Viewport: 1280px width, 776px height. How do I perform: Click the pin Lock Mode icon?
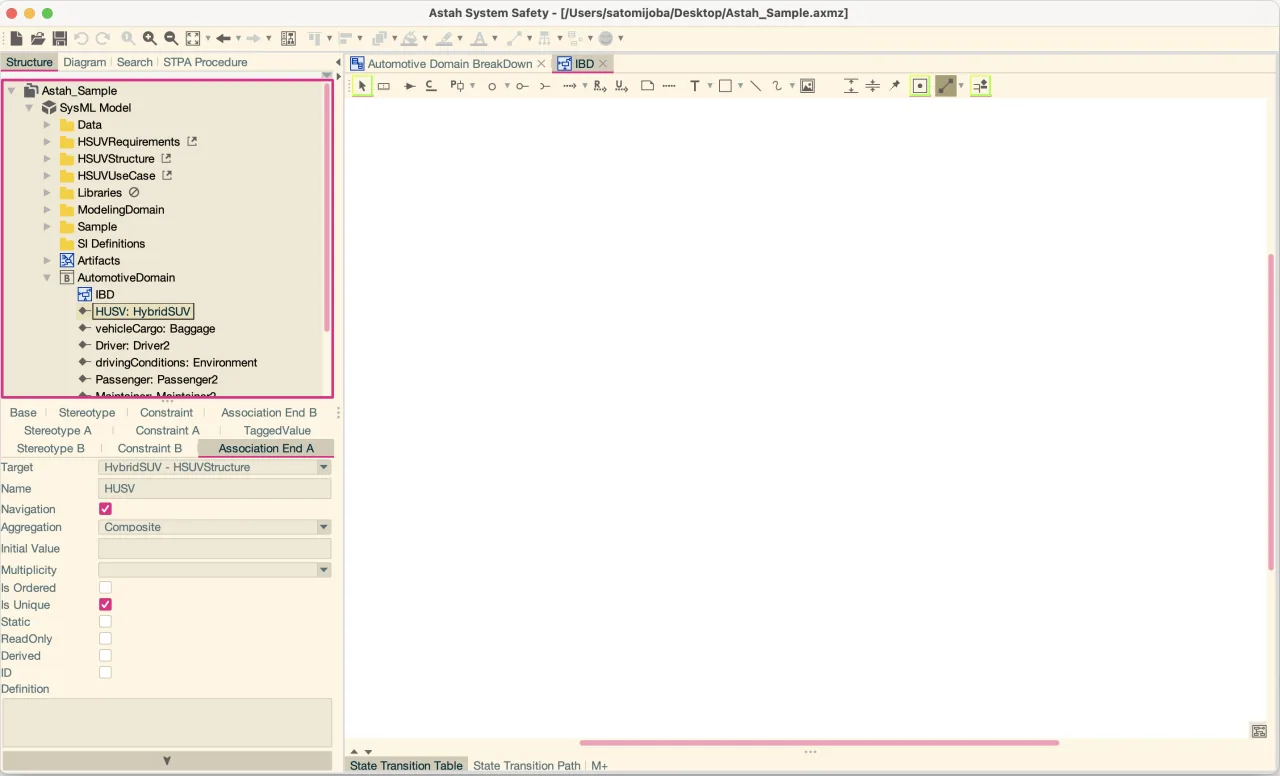(x=895, y=86)
